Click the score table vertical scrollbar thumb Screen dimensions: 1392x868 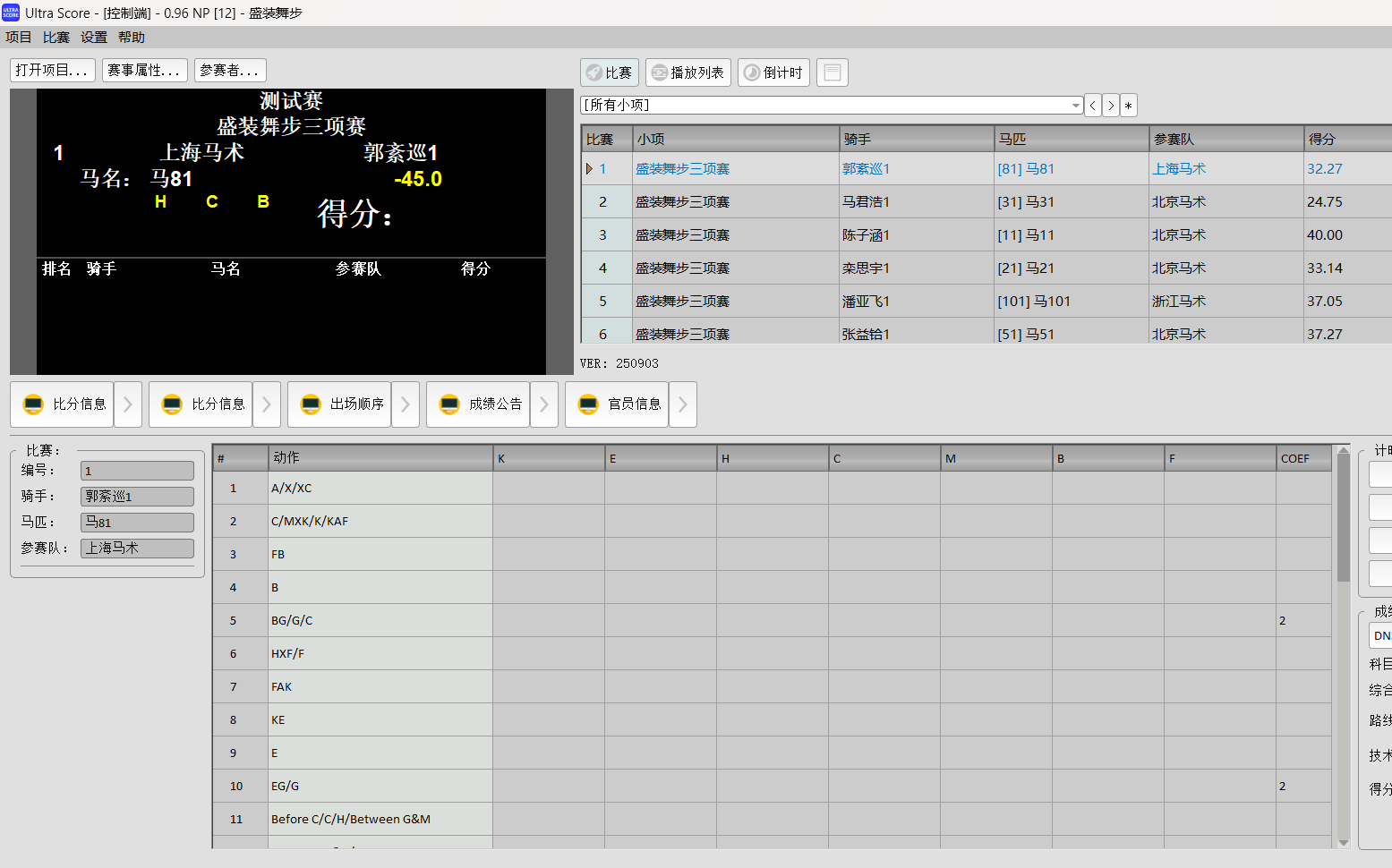click(1343, 519)
